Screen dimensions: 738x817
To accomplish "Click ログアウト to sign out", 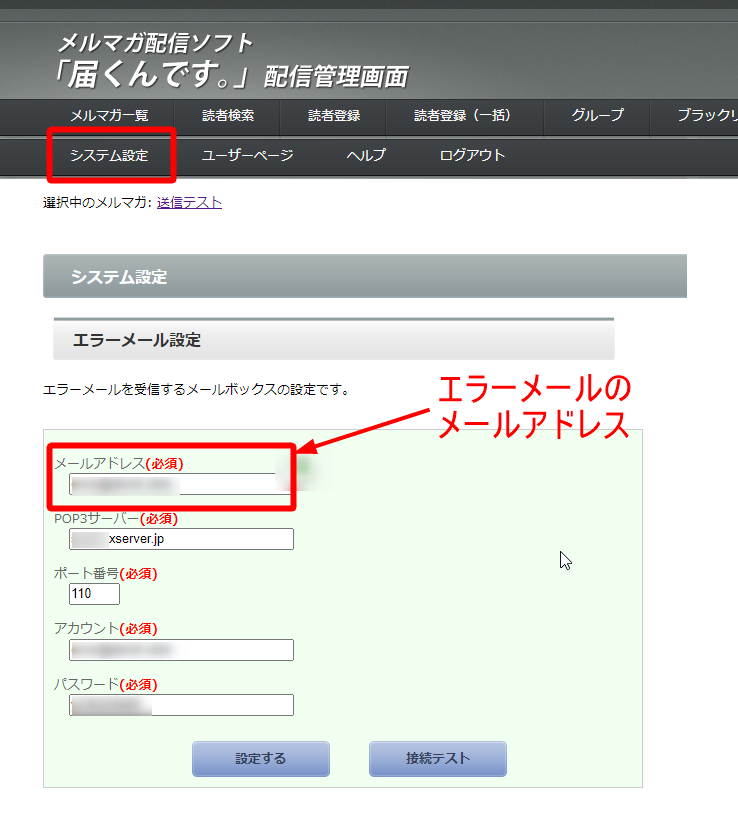I will point(472,156).
